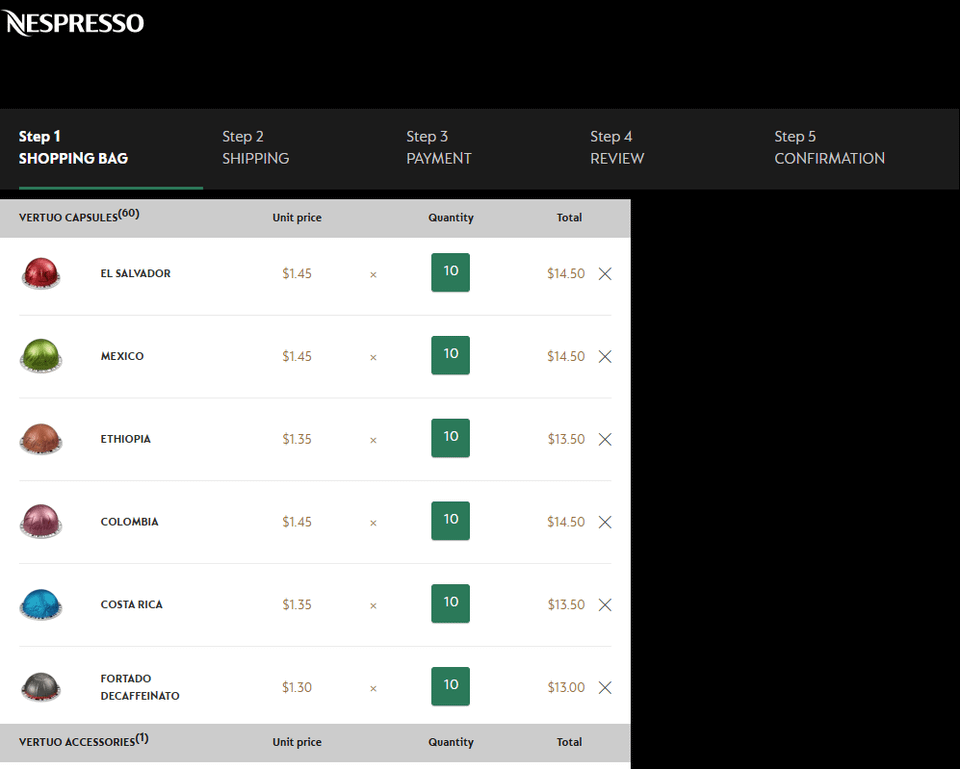Click Costa Rica $1.35 unit price
Screen dimensions: 960x769
pos(297,605)
